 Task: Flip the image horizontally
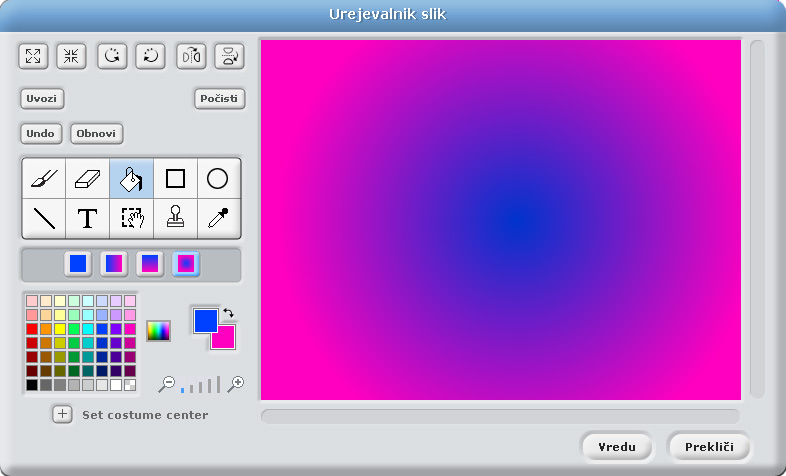[190, 56]
